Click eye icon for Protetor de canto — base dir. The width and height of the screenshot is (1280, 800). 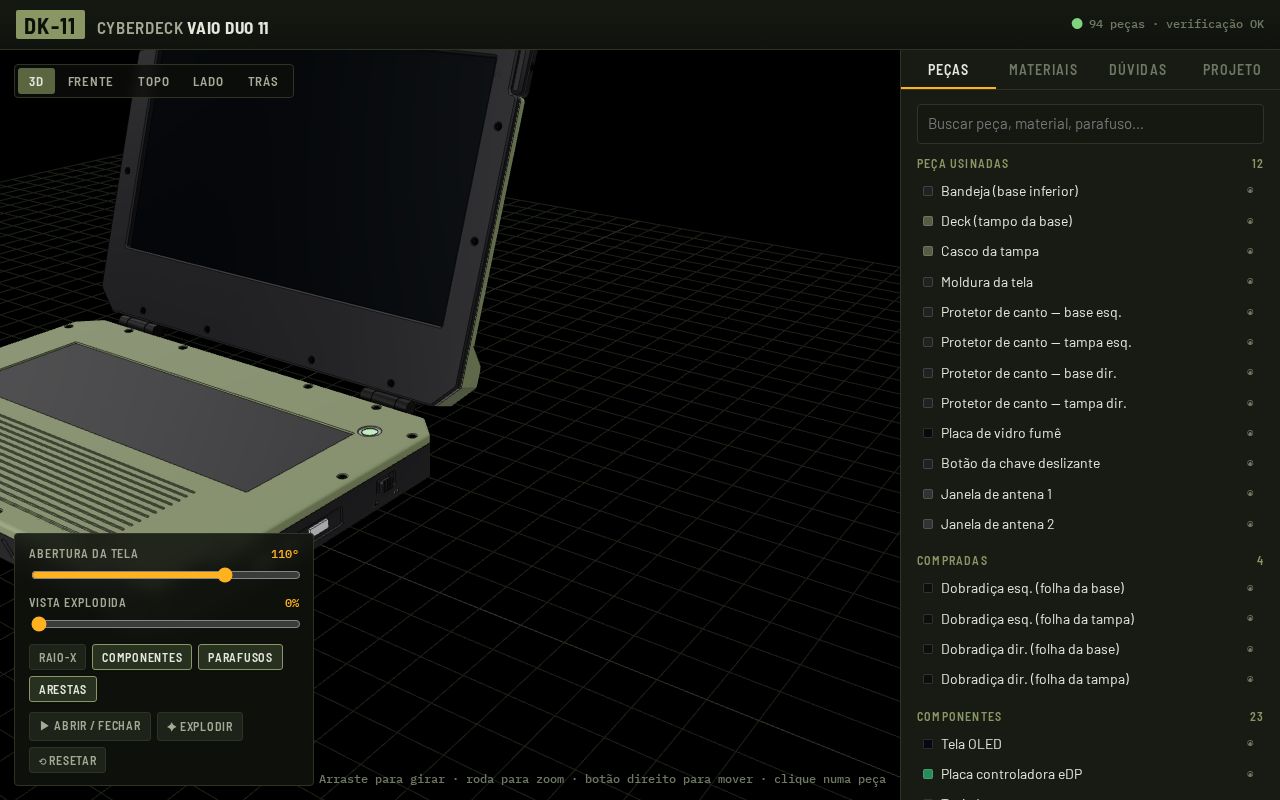click(x=1250, y=373)
